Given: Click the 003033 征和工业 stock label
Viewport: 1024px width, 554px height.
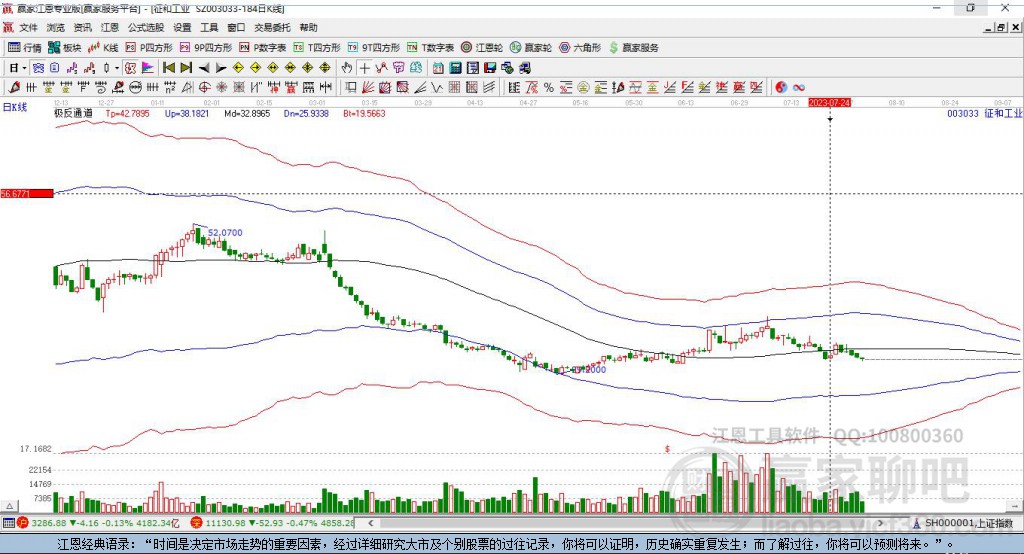Looking at the screenshot, I should (984, 113).
